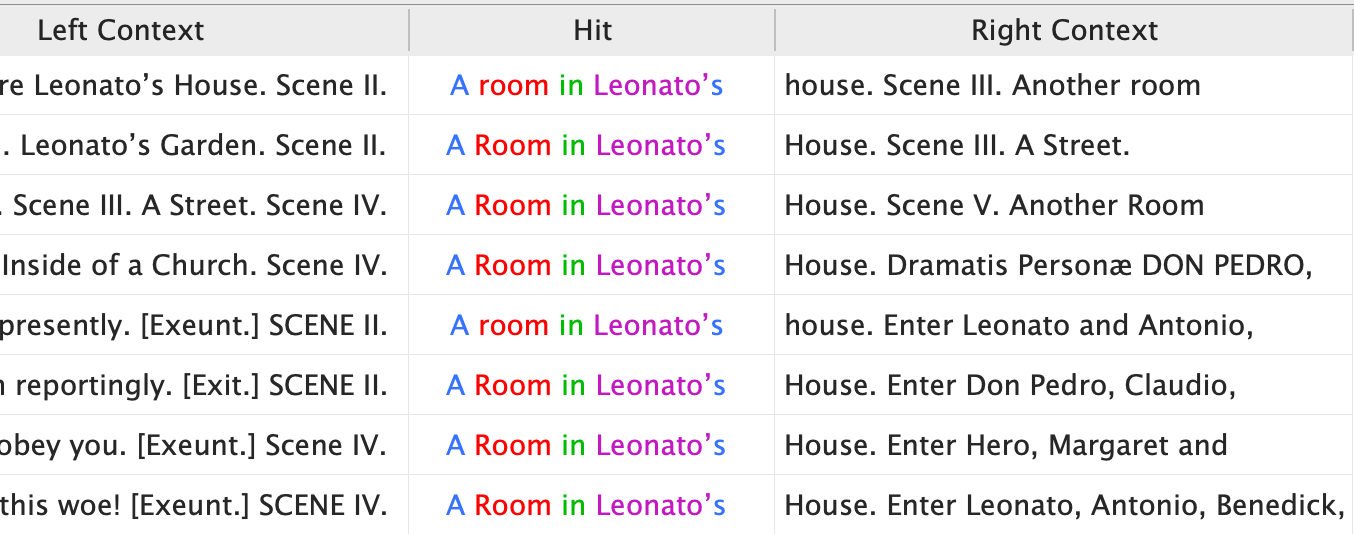Click right context "House. Scene III. A Street."
This screenshot has height=534, width=1354.
point(957,146)
